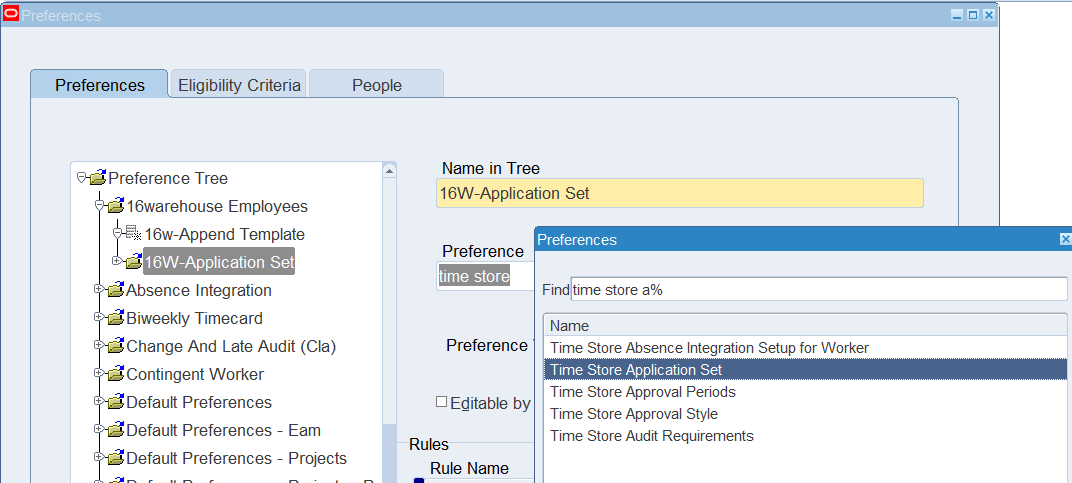Image resolution: width=1072 pixels, height=483 pixels.
Task: Click the Biweekly Timecard folder icon
Action: click(x=115, y=319)
